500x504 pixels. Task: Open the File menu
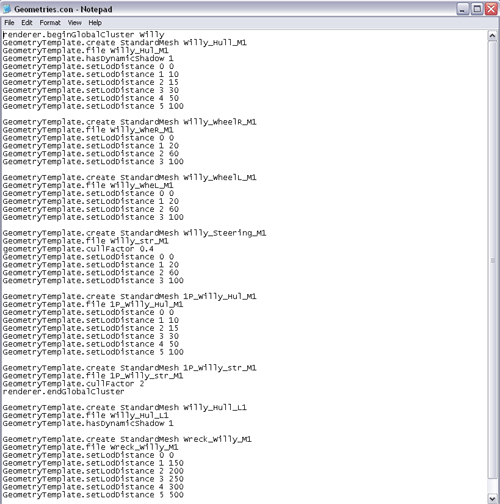[x=9, y=23]
